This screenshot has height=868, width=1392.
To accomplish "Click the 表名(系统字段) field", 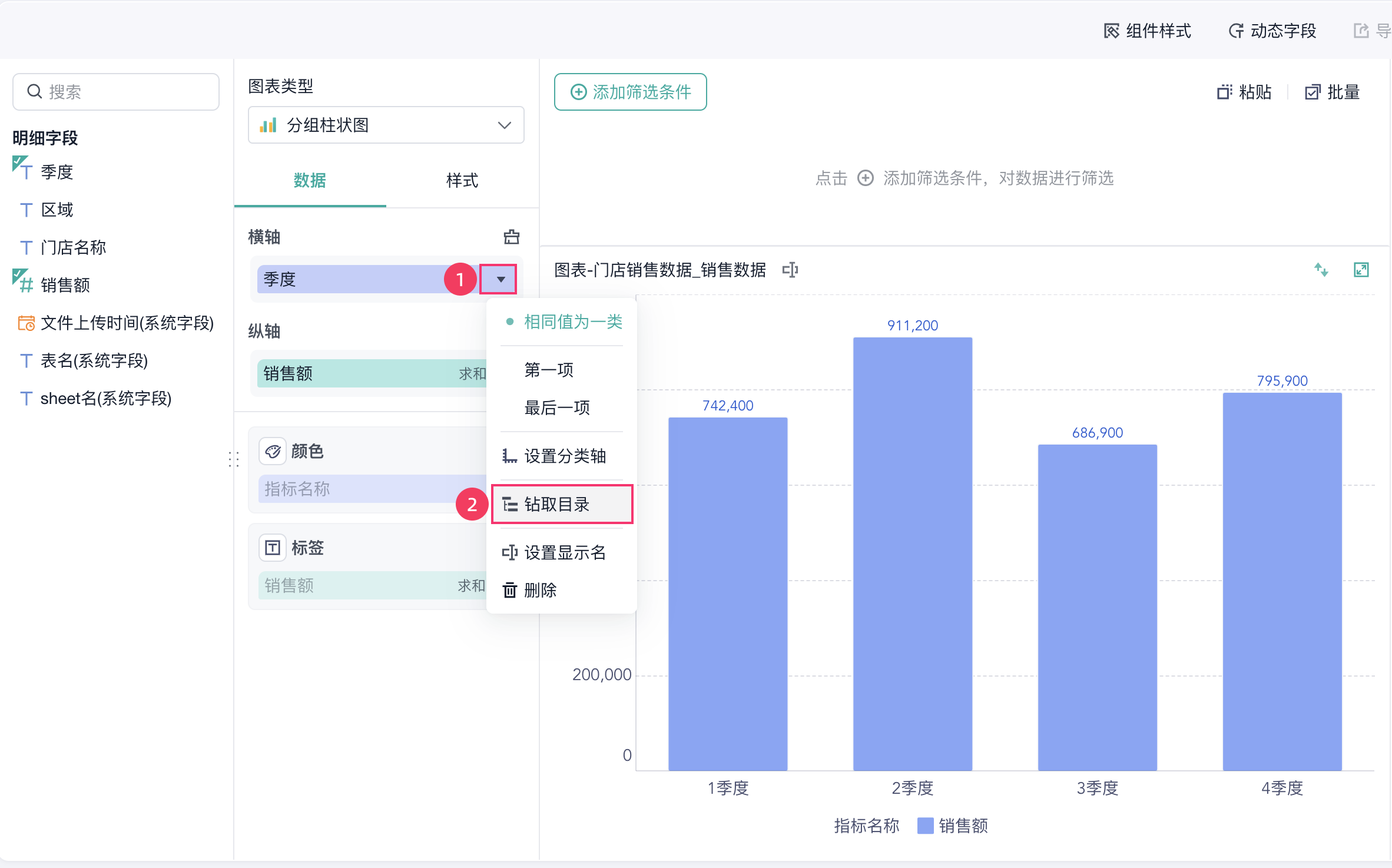I will (94, 360).
